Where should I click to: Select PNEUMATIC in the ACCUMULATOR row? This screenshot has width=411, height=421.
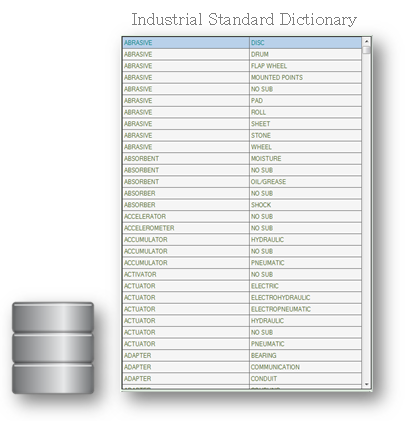[305, 263]
